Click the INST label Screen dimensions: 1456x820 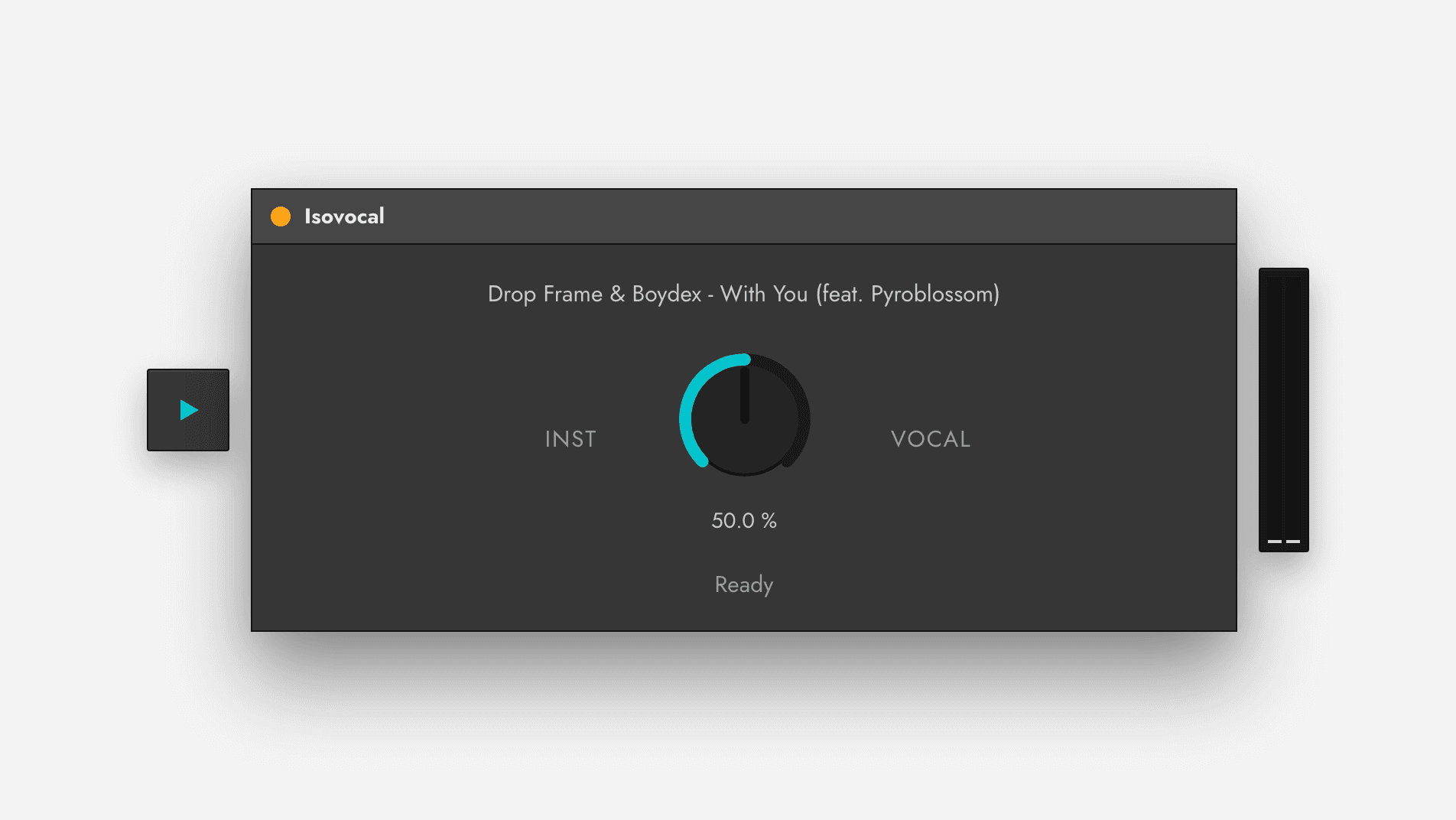click(x=570, y=439)
